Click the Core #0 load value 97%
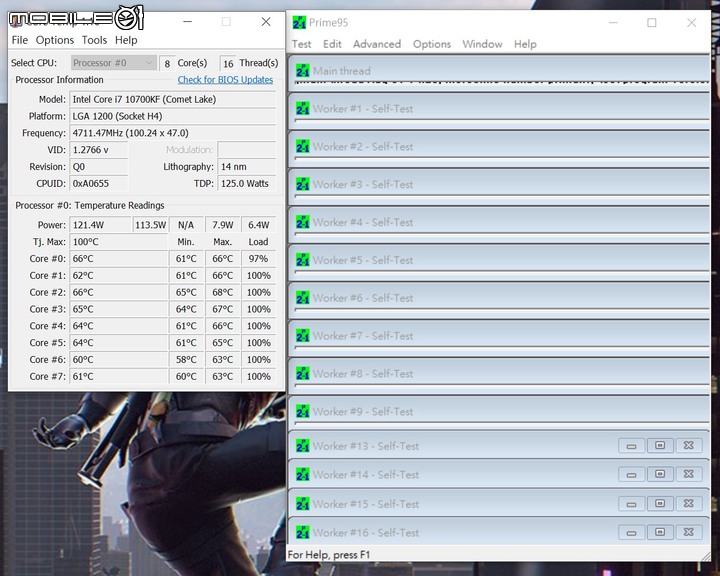720x576 pixels. click(259, 259)
